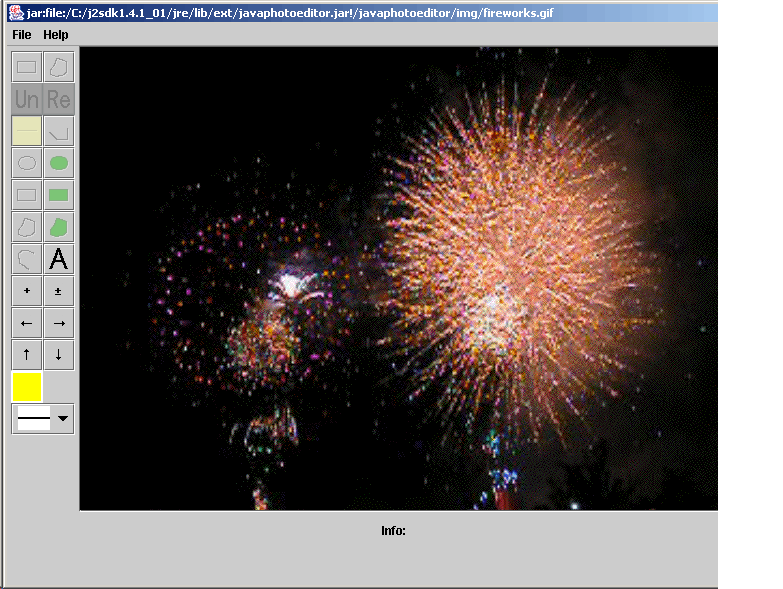
Task: Select the filled green polygon tool
Action: pos(59,227)
